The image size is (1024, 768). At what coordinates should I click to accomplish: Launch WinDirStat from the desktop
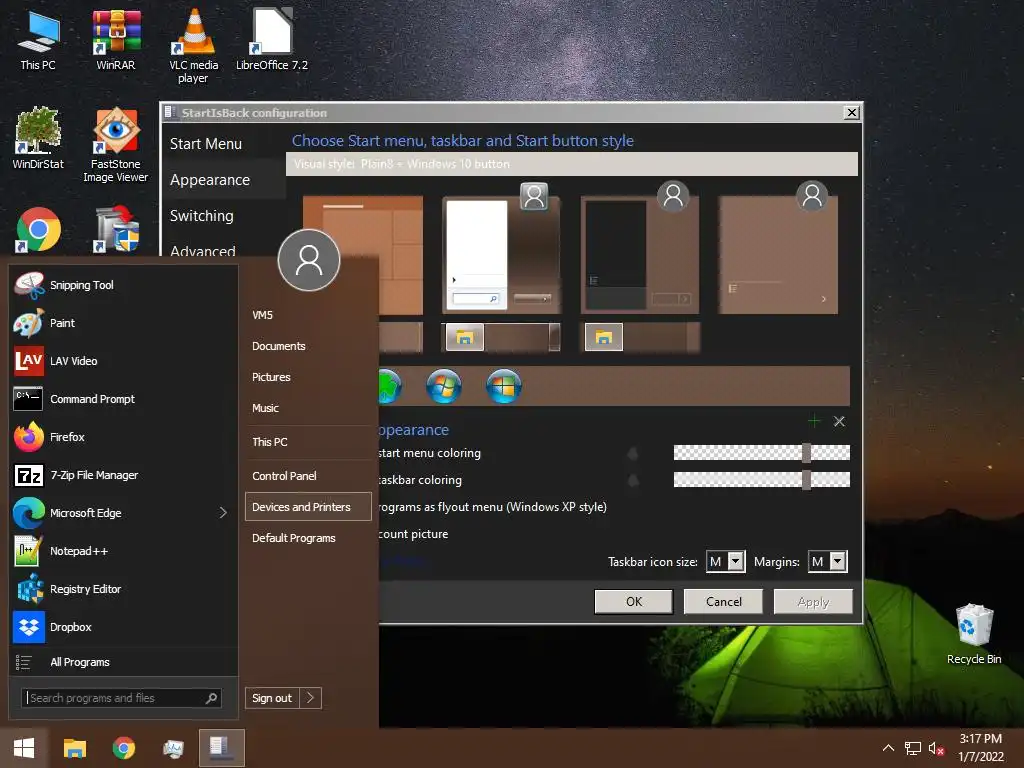point(38,138)
